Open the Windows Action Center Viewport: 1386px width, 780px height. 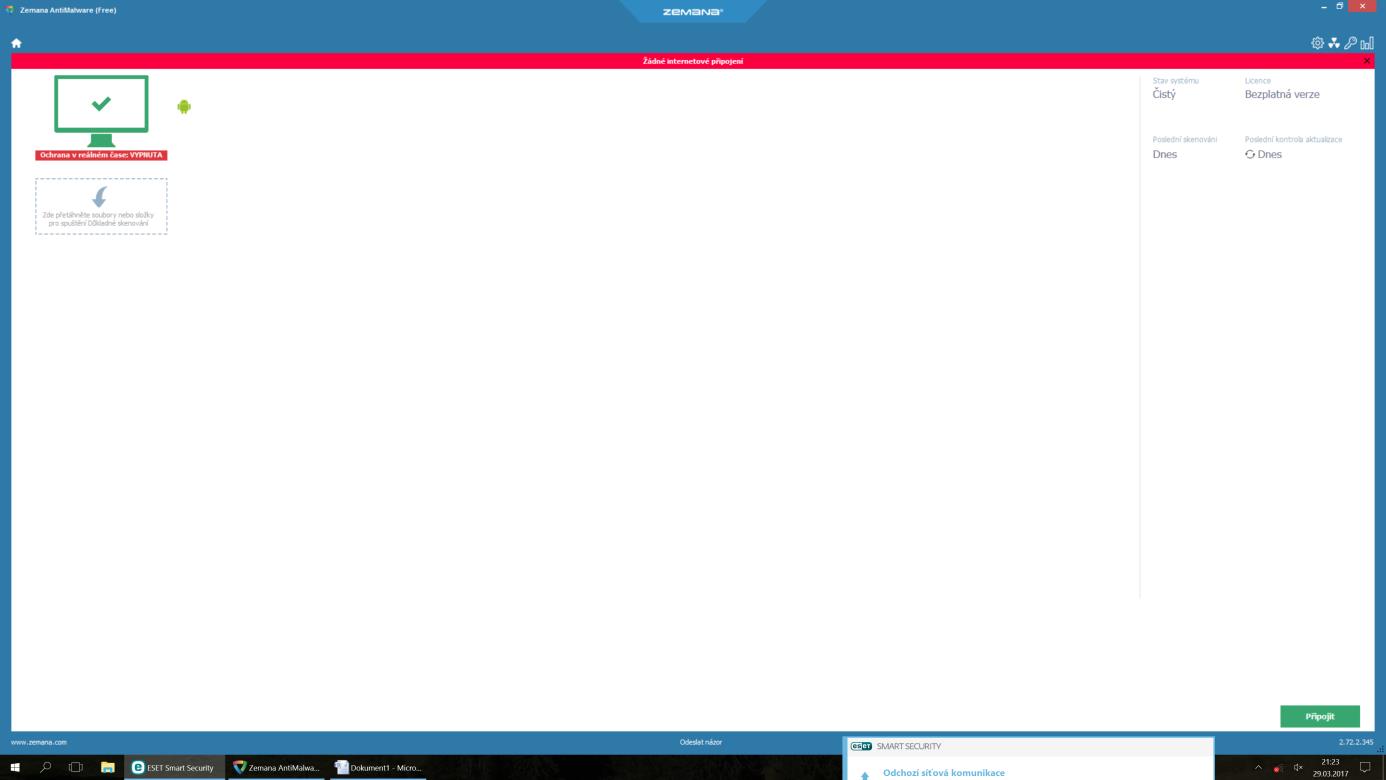1365,767
